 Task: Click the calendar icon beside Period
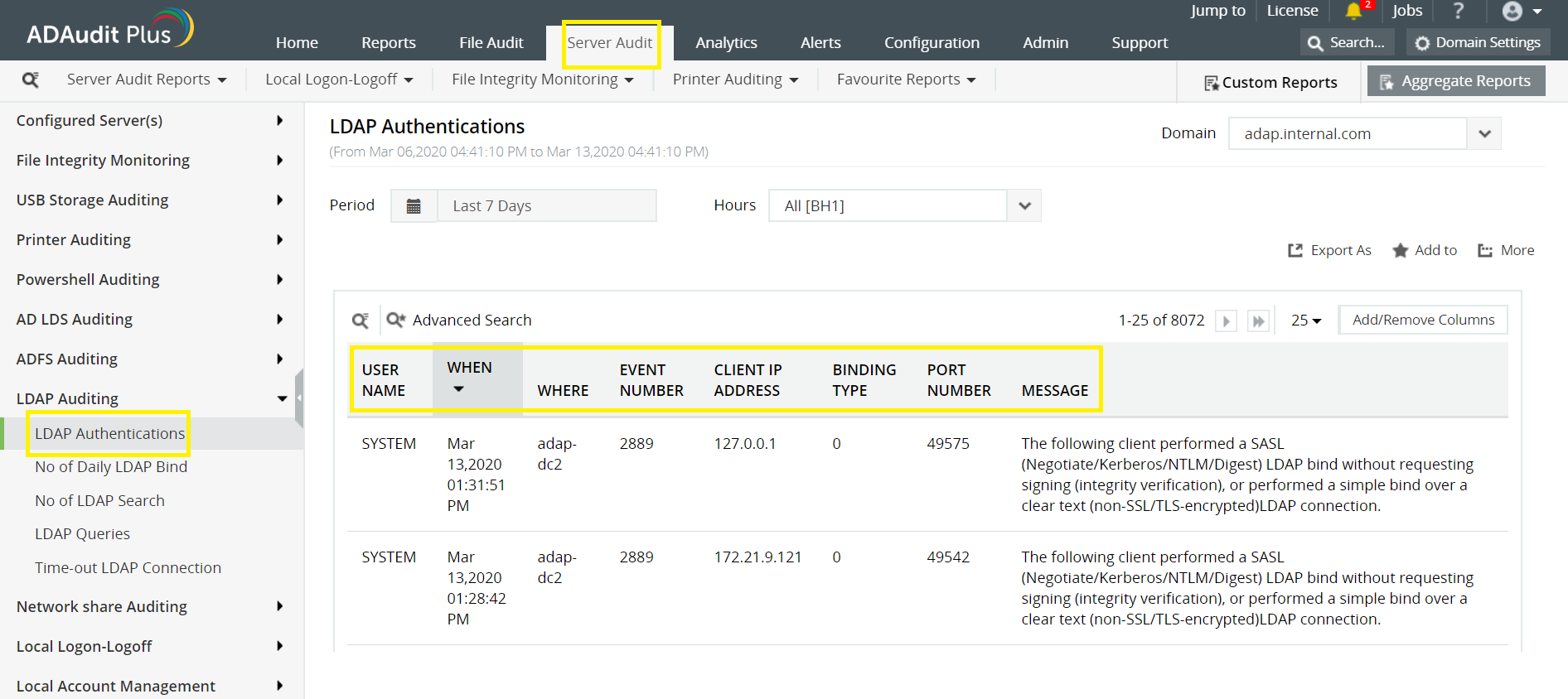414,206
